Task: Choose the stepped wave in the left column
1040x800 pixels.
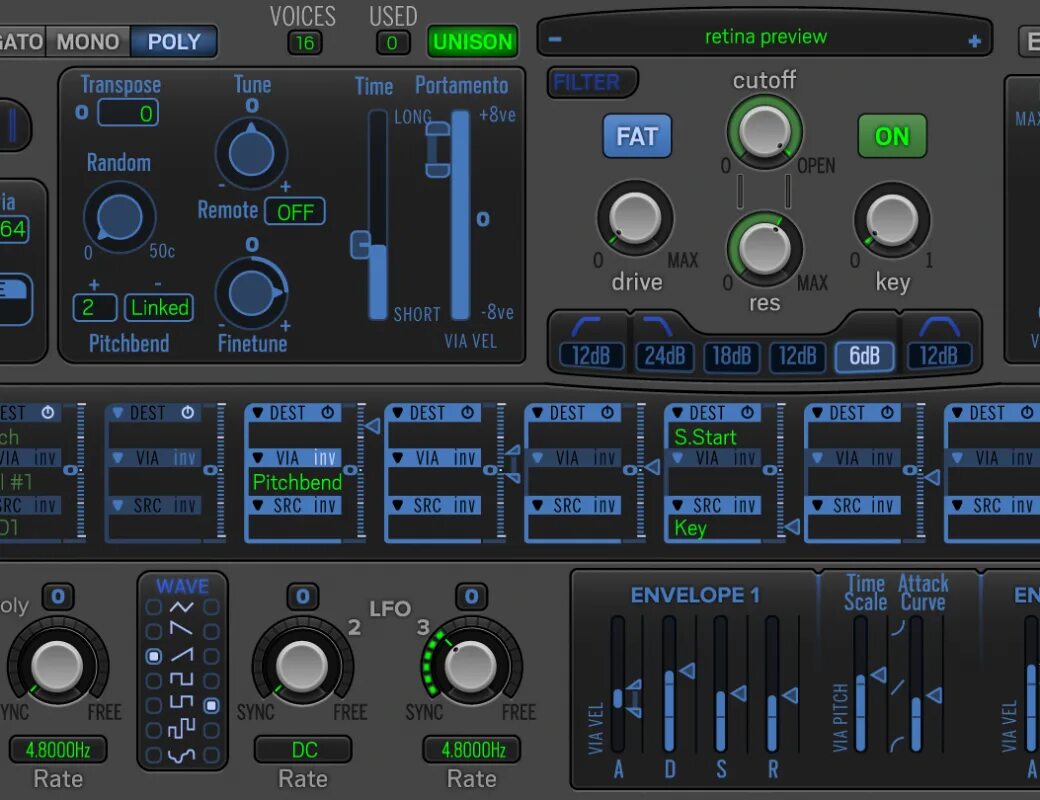Action: point(153,730)
